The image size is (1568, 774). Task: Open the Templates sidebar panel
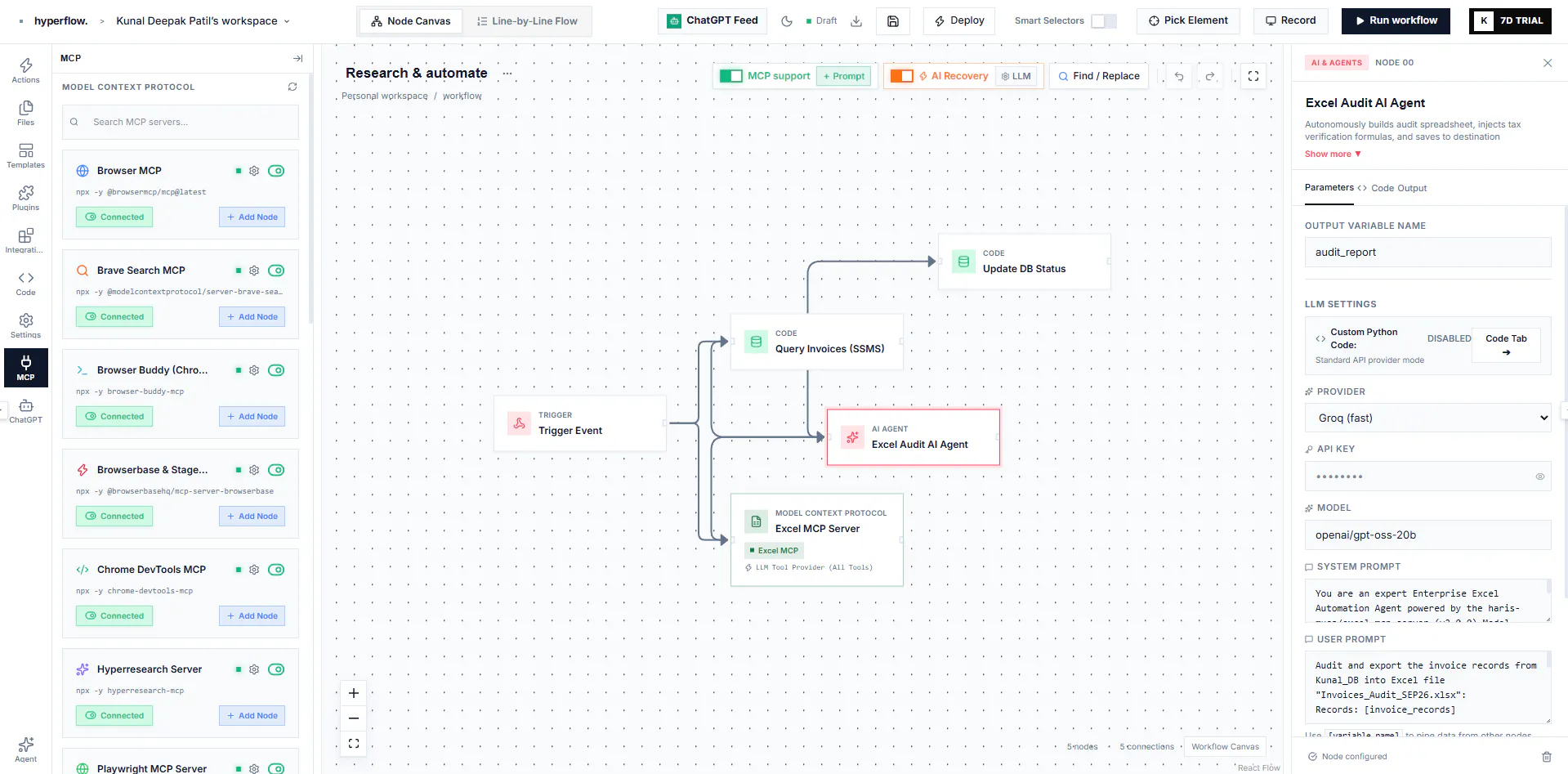click(x=25, y=155)
